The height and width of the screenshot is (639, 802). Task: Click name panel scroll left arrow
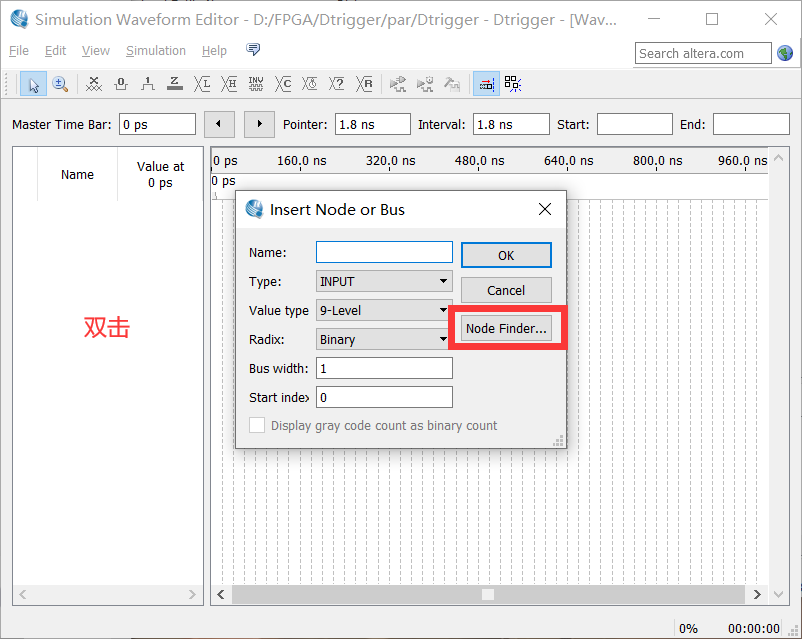click(x=23, y=594)
